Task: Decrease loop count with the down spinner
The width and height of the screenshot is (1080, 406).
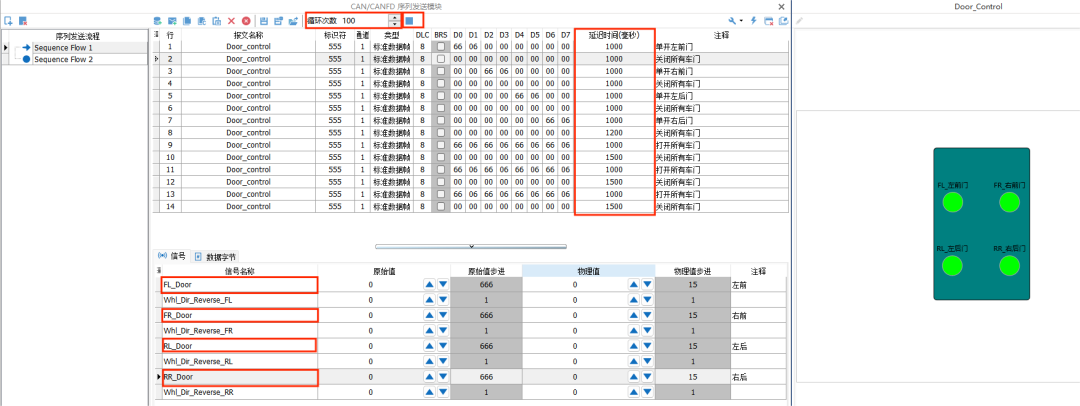Action: coord(394,24)
